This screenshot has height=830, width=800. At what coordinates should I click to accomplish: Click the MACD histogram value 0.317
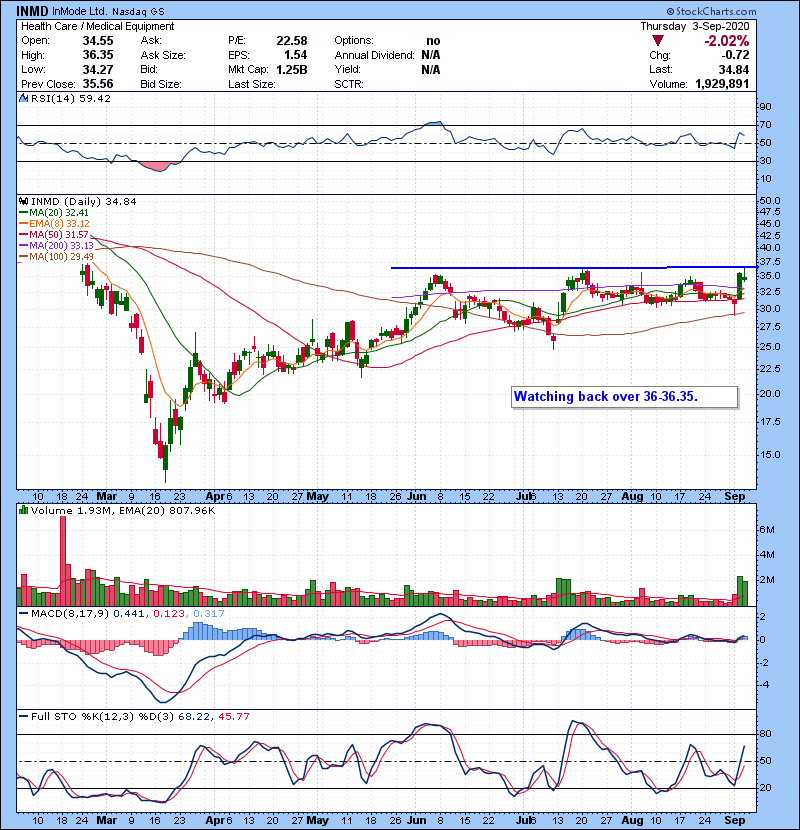click(209, 614)
